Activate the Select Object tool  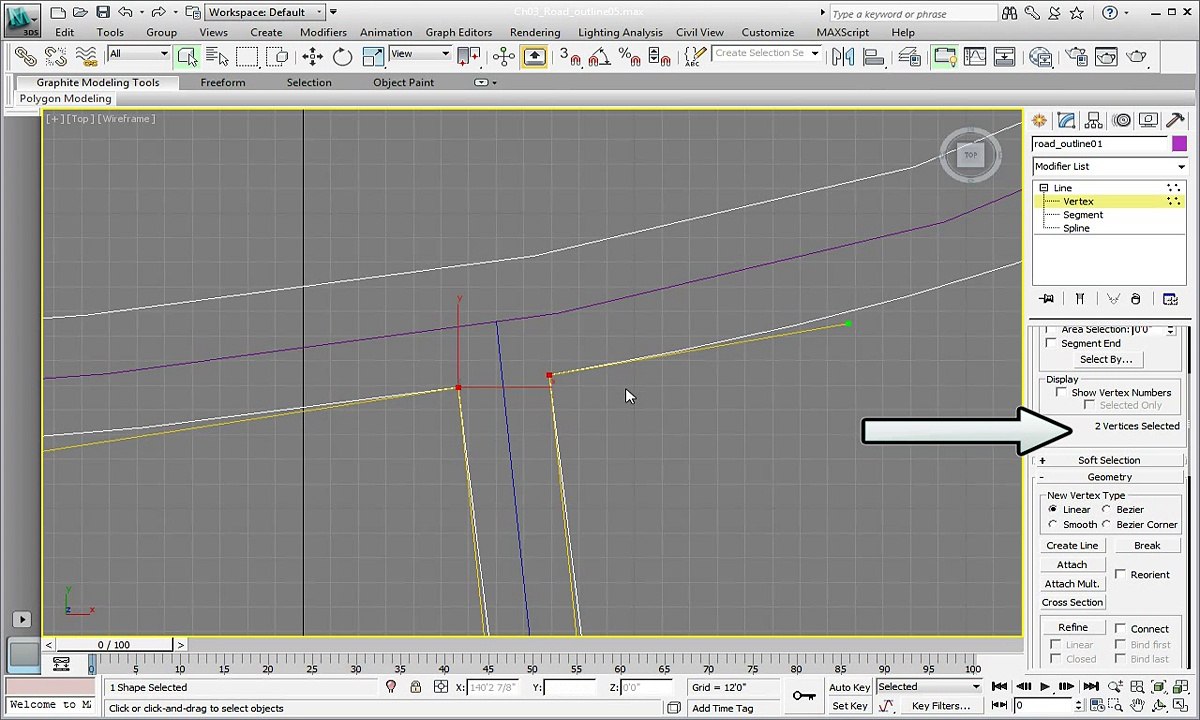(186, 56)
